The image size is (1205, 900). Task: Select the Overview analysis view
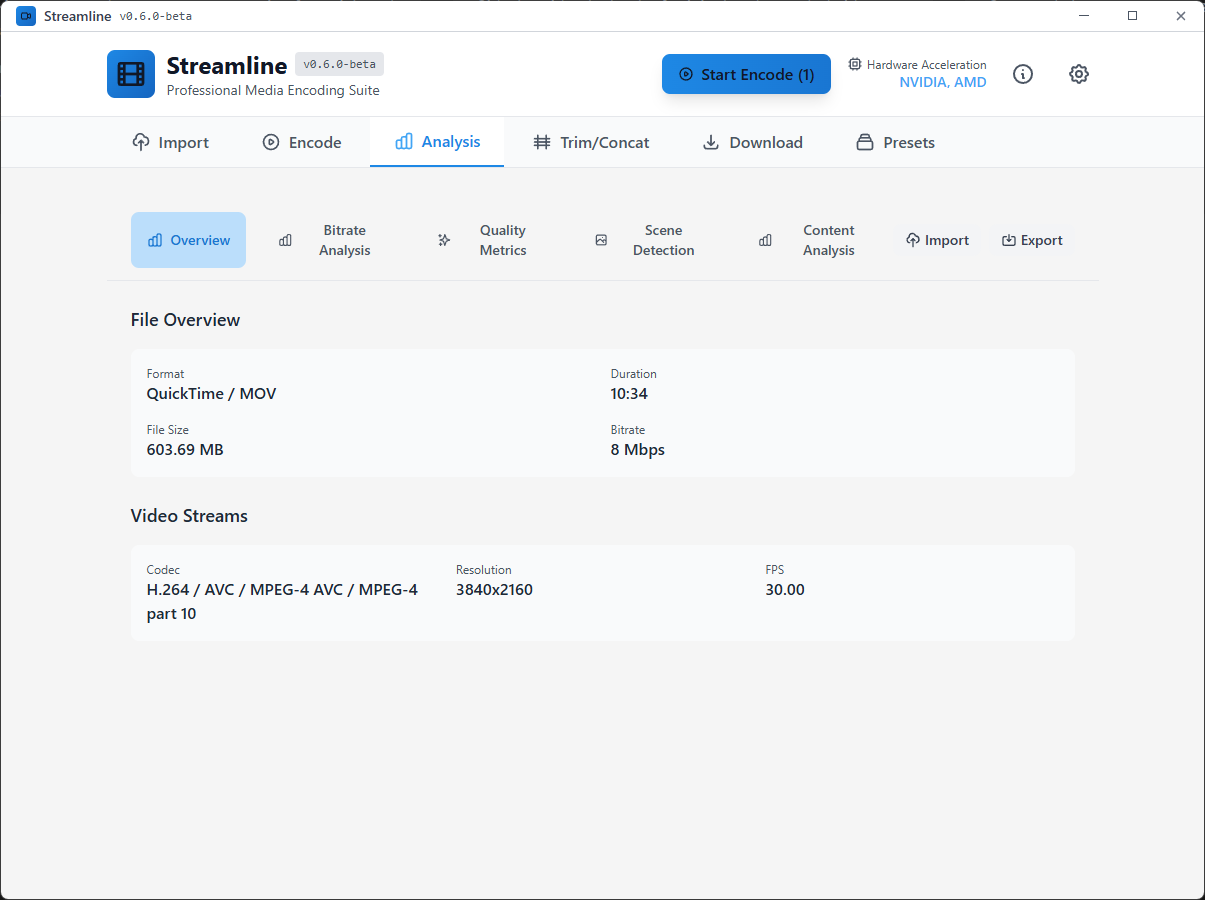[188, 240]
